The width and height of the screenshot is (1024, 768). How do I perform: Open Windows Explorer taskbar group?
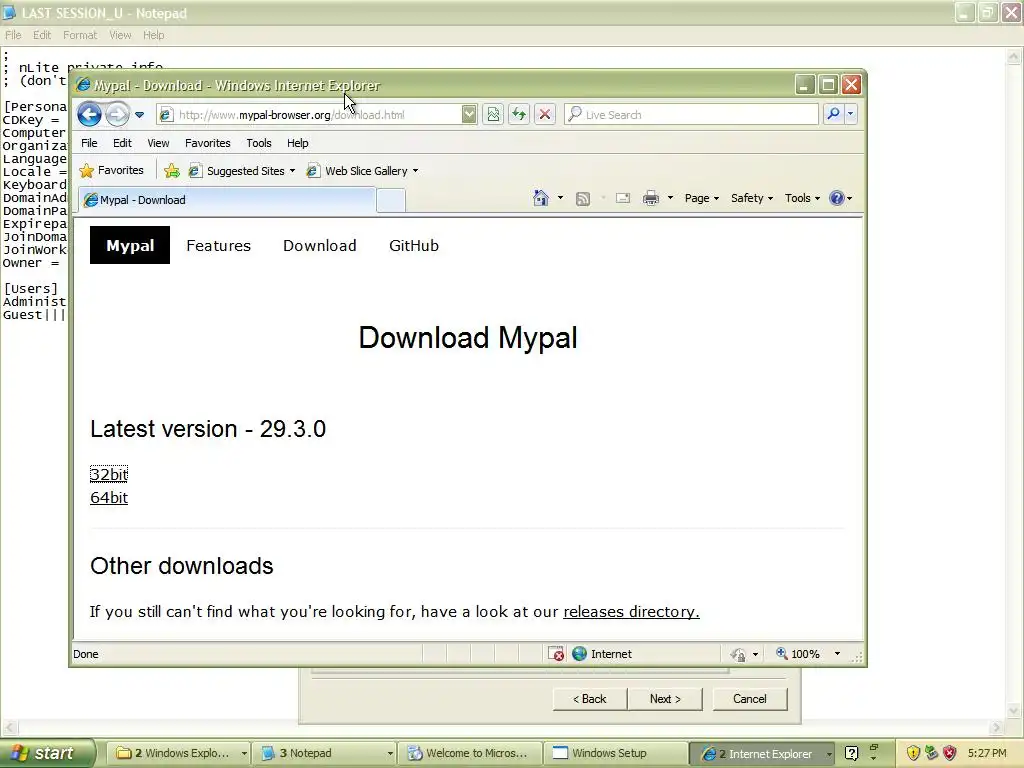click(x=178, y=753)
